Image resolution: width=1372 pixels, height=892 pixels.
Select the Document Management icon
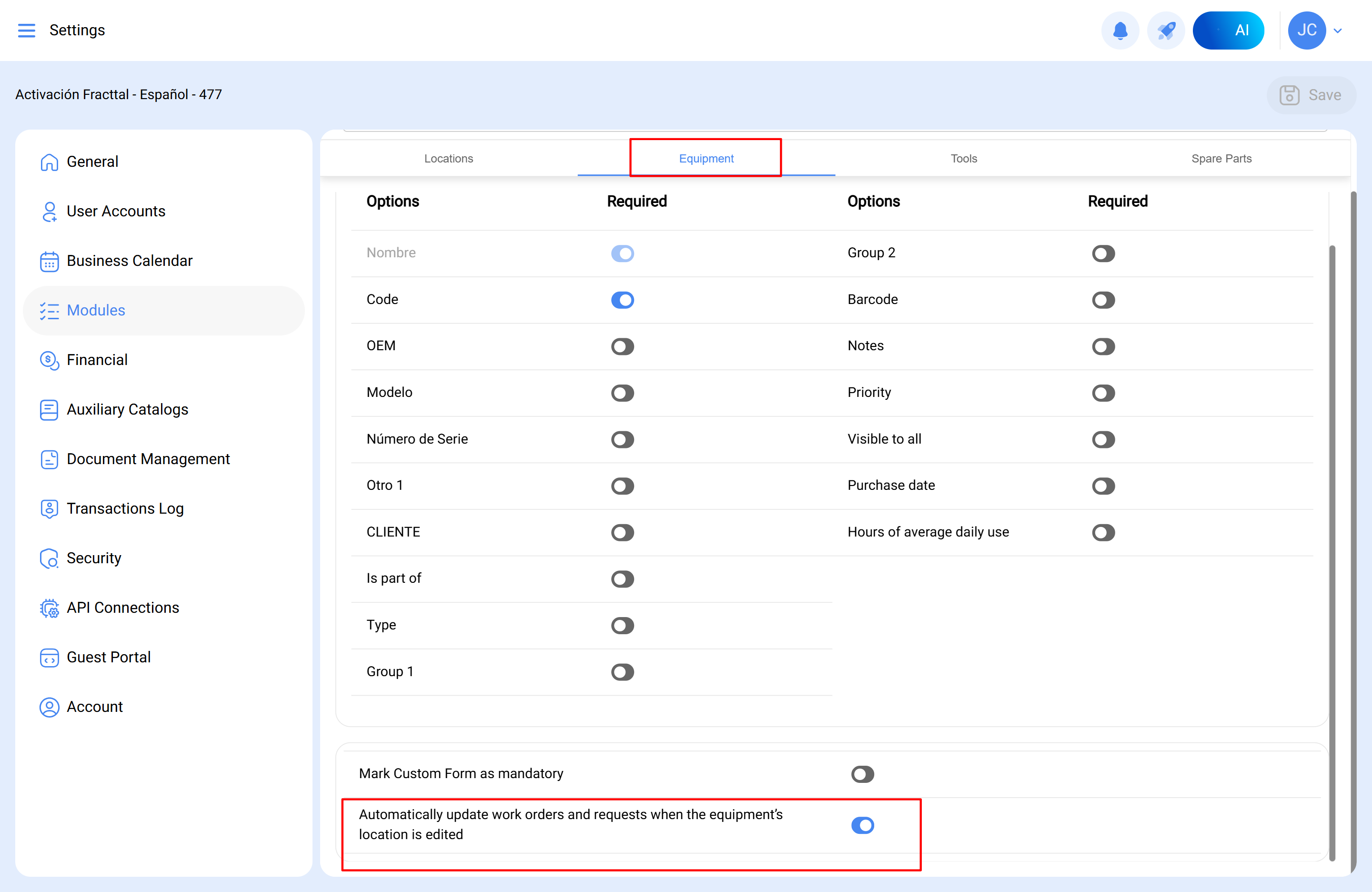(49, 459)
